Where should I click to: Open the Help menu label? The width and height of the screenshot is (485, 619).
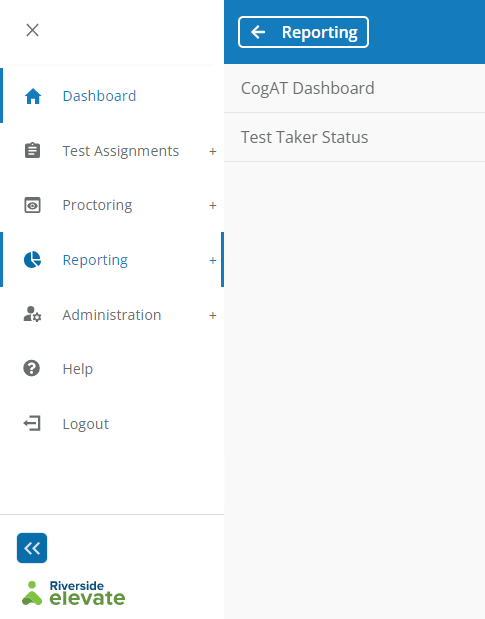[78, 369]
